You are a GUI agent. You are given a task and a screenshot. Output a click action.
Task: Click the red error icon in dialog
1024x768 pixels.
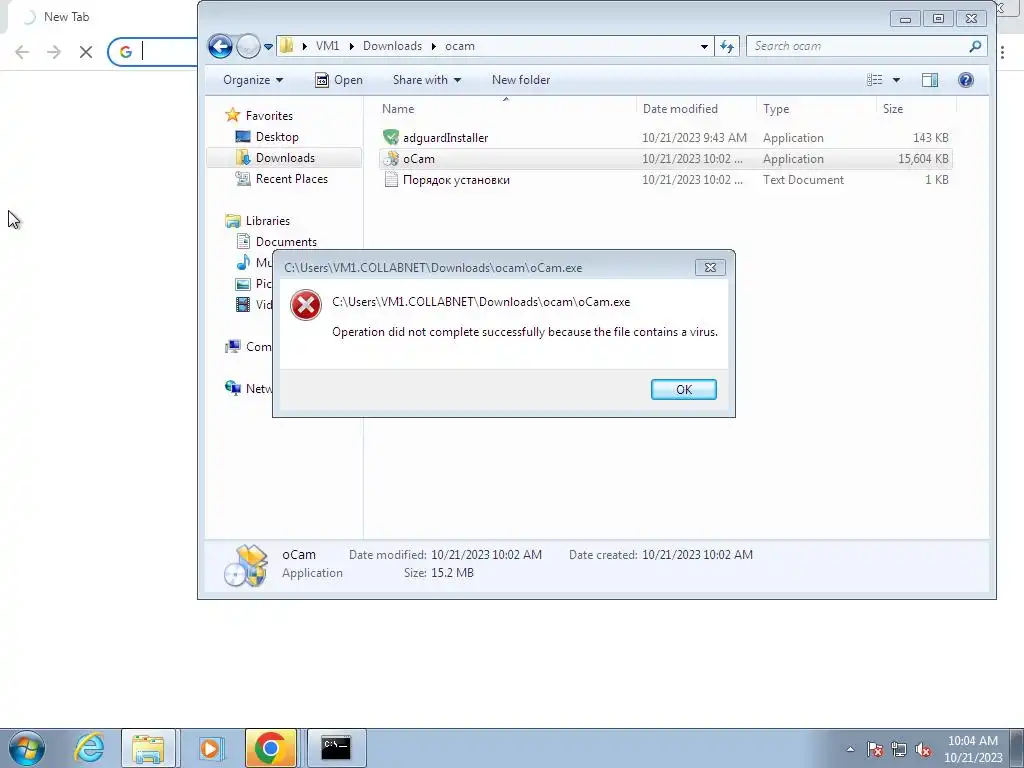point(306,305)
